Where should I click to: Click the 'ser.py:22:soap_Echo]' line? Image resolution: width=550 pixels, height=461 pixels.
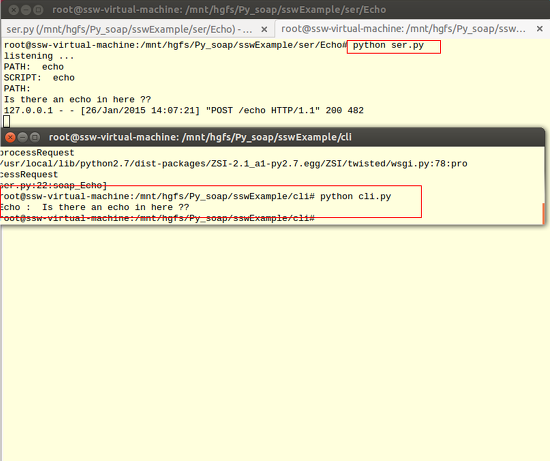53,186
